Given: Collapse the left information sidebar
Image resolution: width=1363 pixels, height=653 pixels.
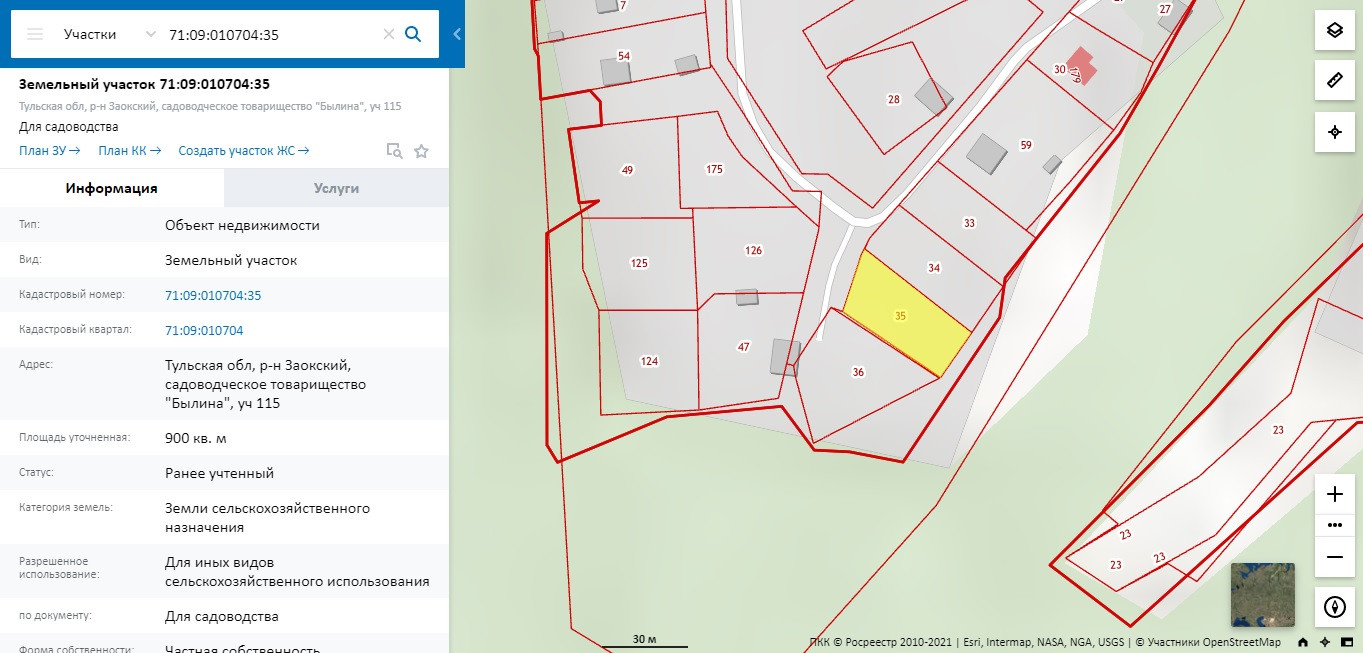Looking at the screenshot, I should 457,34.
